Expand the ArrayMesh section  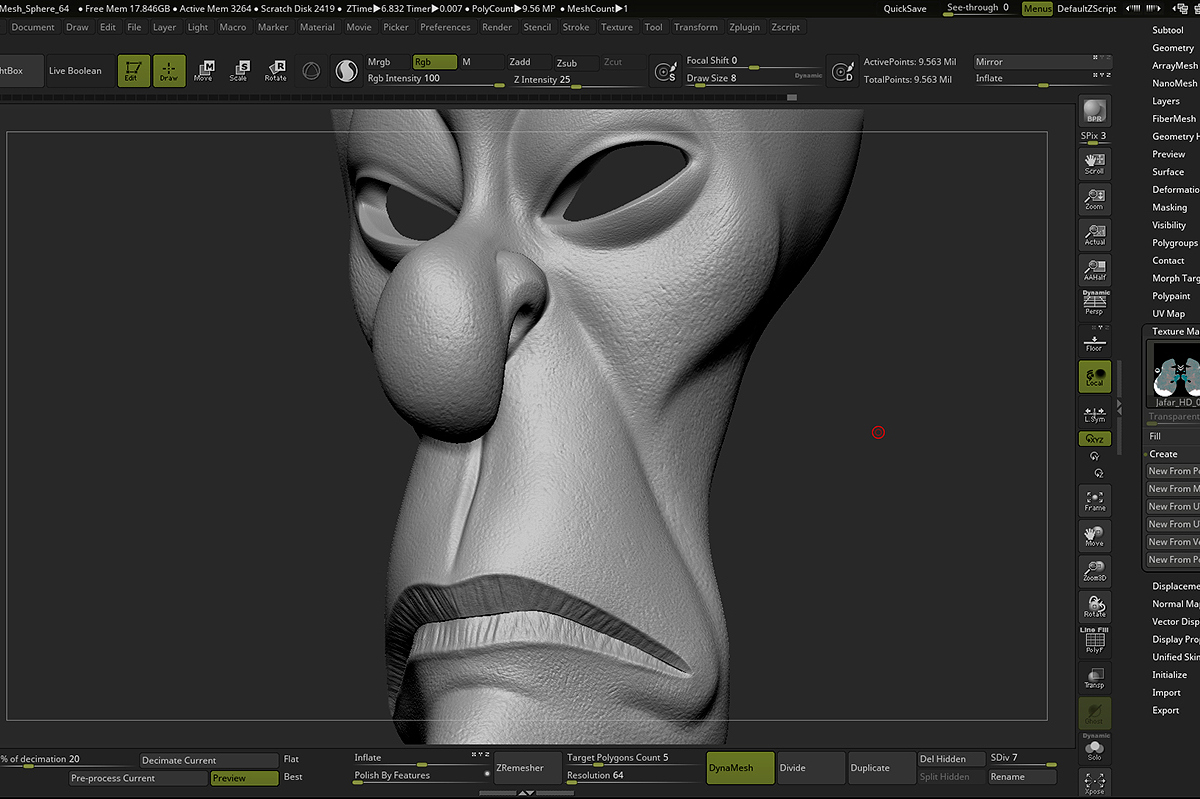tap(1175, 66)
